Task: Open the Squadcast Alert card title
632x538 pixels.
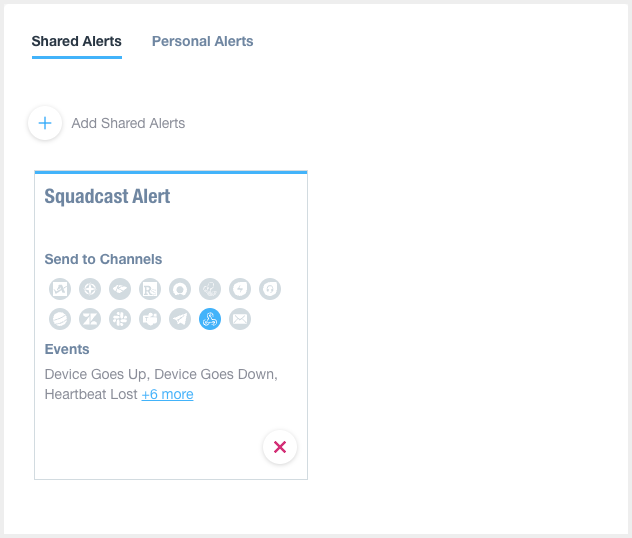Action: (107, 197)
